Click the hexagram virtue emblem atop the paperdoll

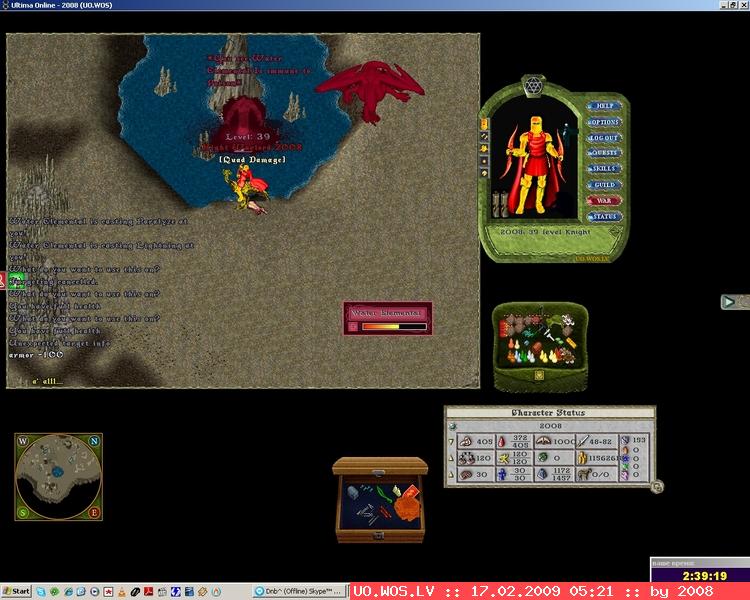coord(532,86)
